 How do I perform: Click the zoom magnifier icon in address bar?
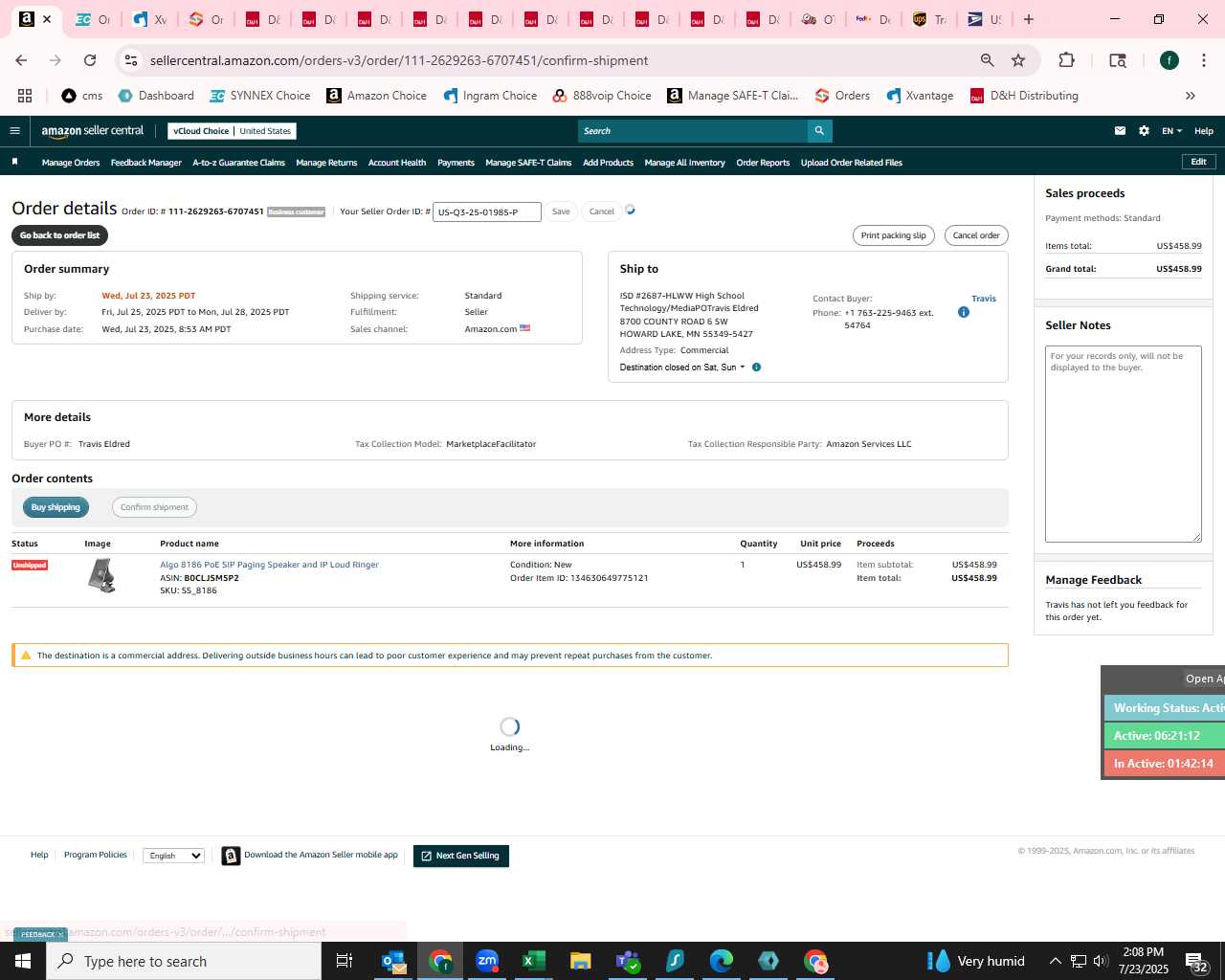987,60
